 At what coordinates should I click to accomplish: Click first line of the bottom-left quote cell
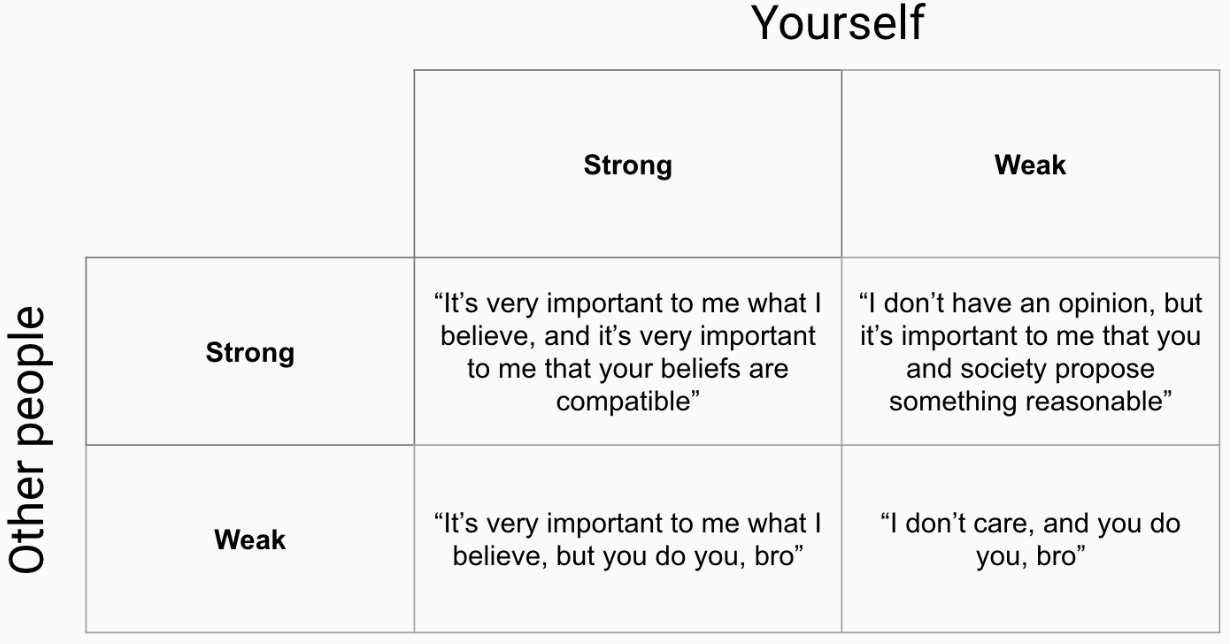(628, 523)
